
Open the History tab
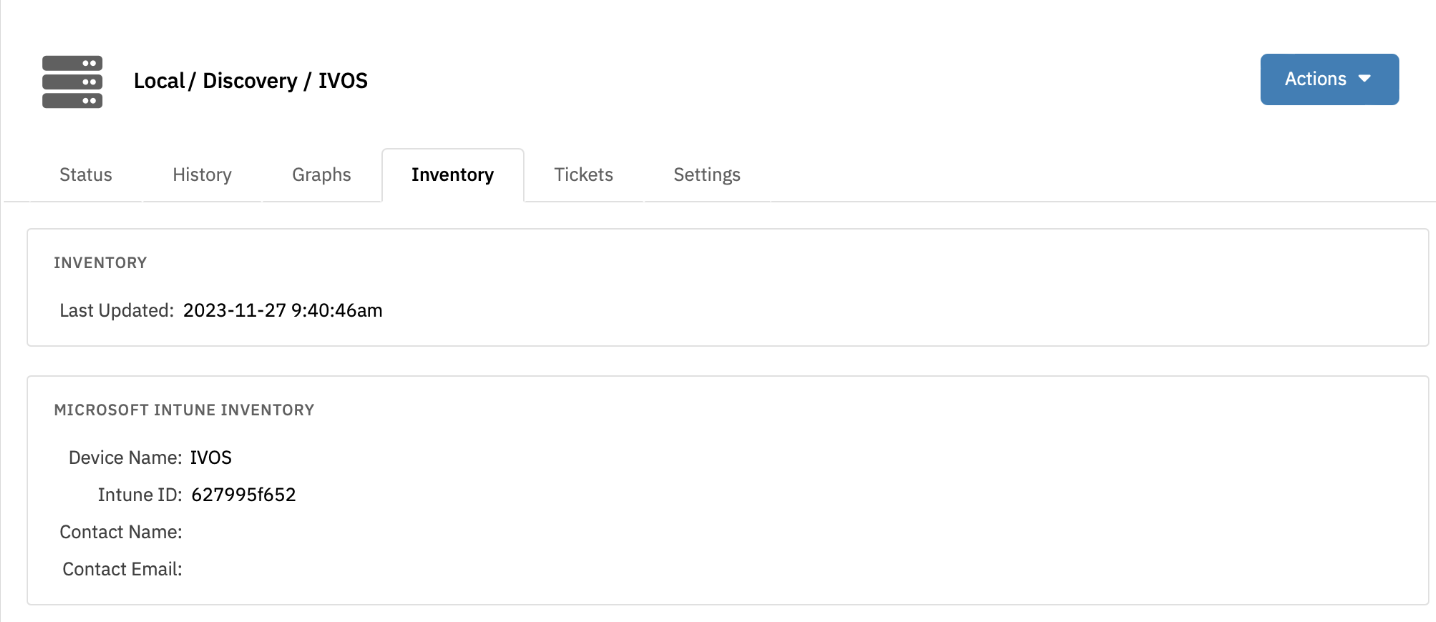202,174
